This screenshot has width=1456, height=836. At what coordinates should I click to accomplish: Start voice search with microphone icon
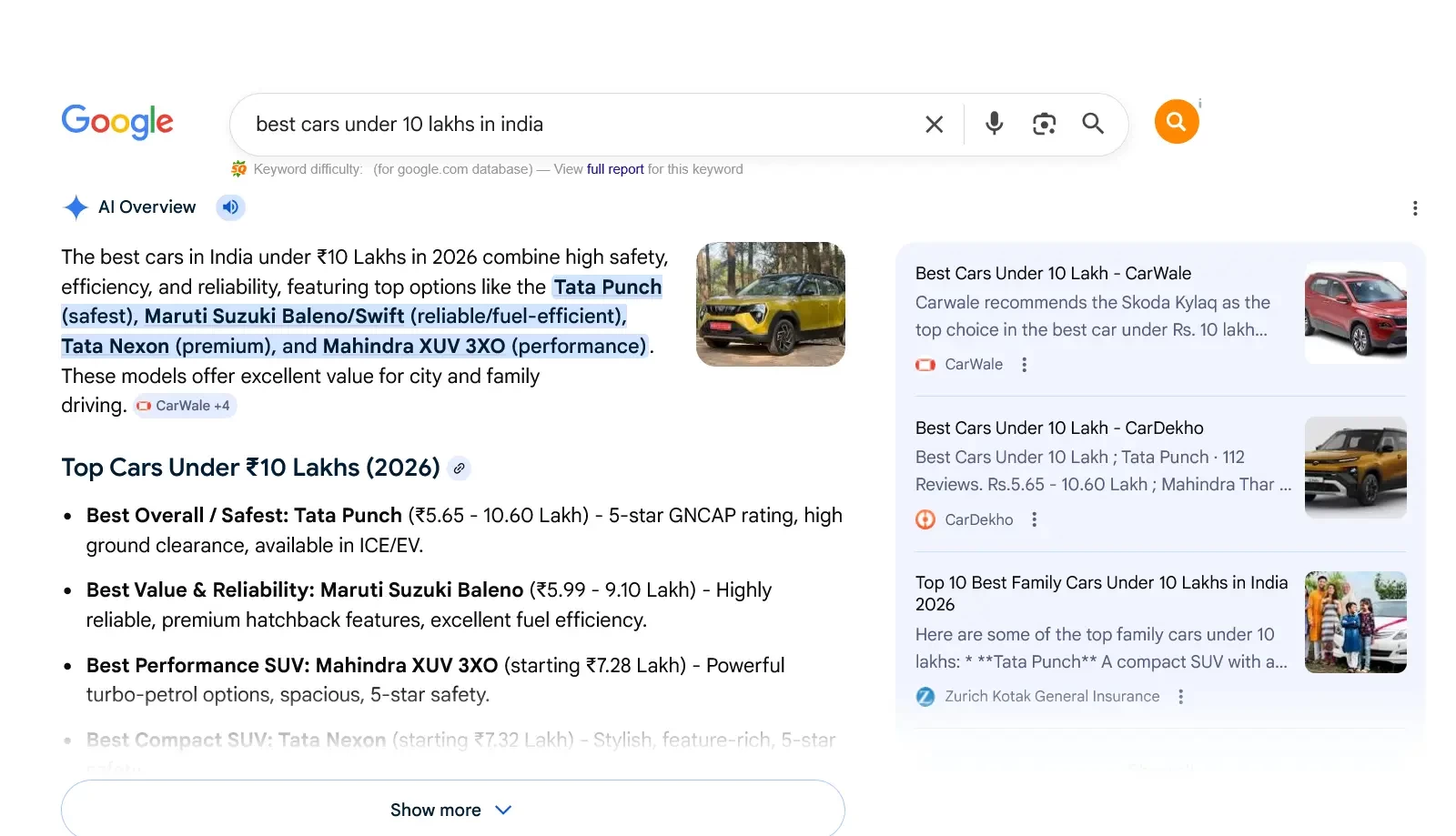pos(994,124)
